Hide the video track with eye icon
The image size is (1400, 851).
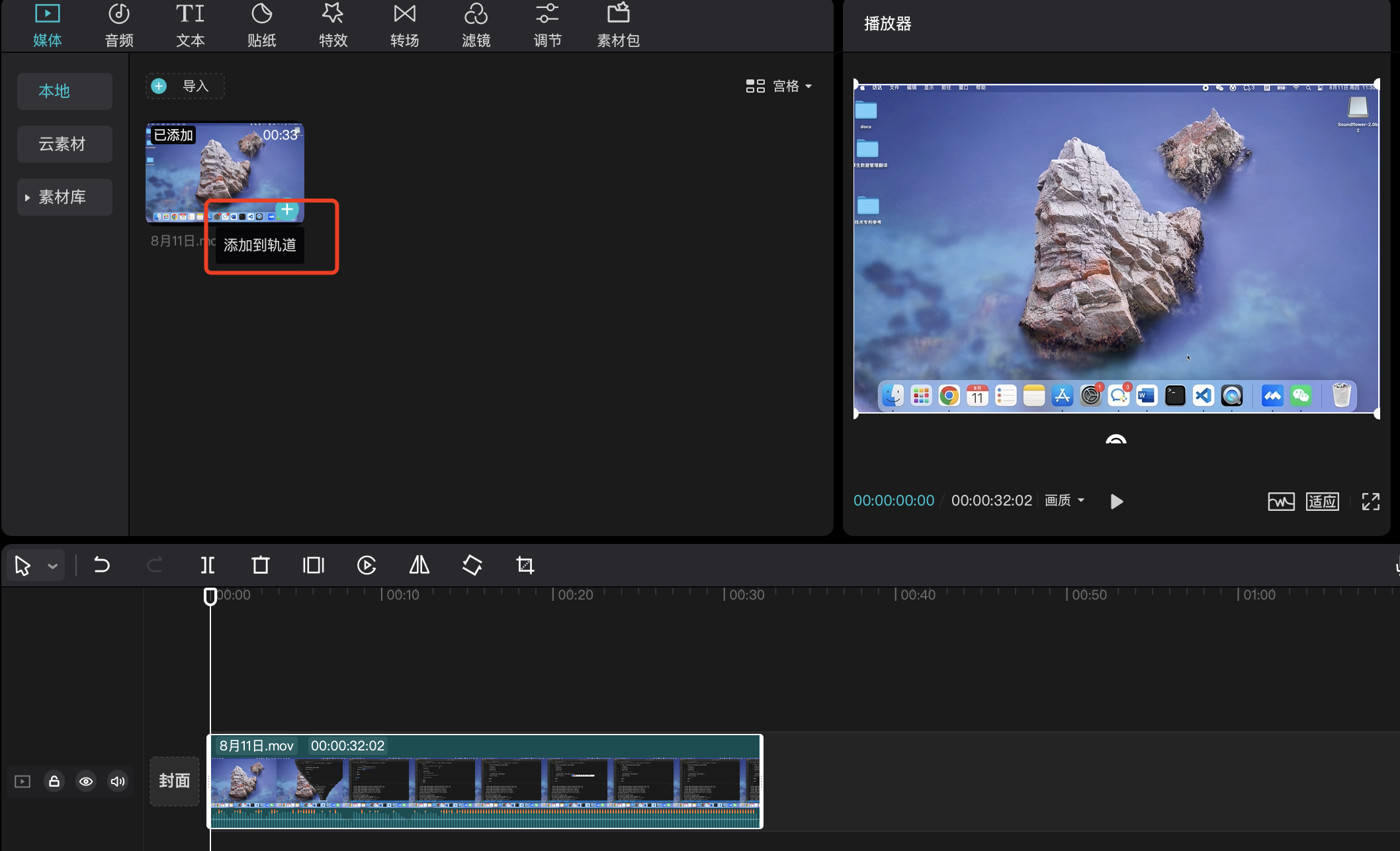point(86,782)
